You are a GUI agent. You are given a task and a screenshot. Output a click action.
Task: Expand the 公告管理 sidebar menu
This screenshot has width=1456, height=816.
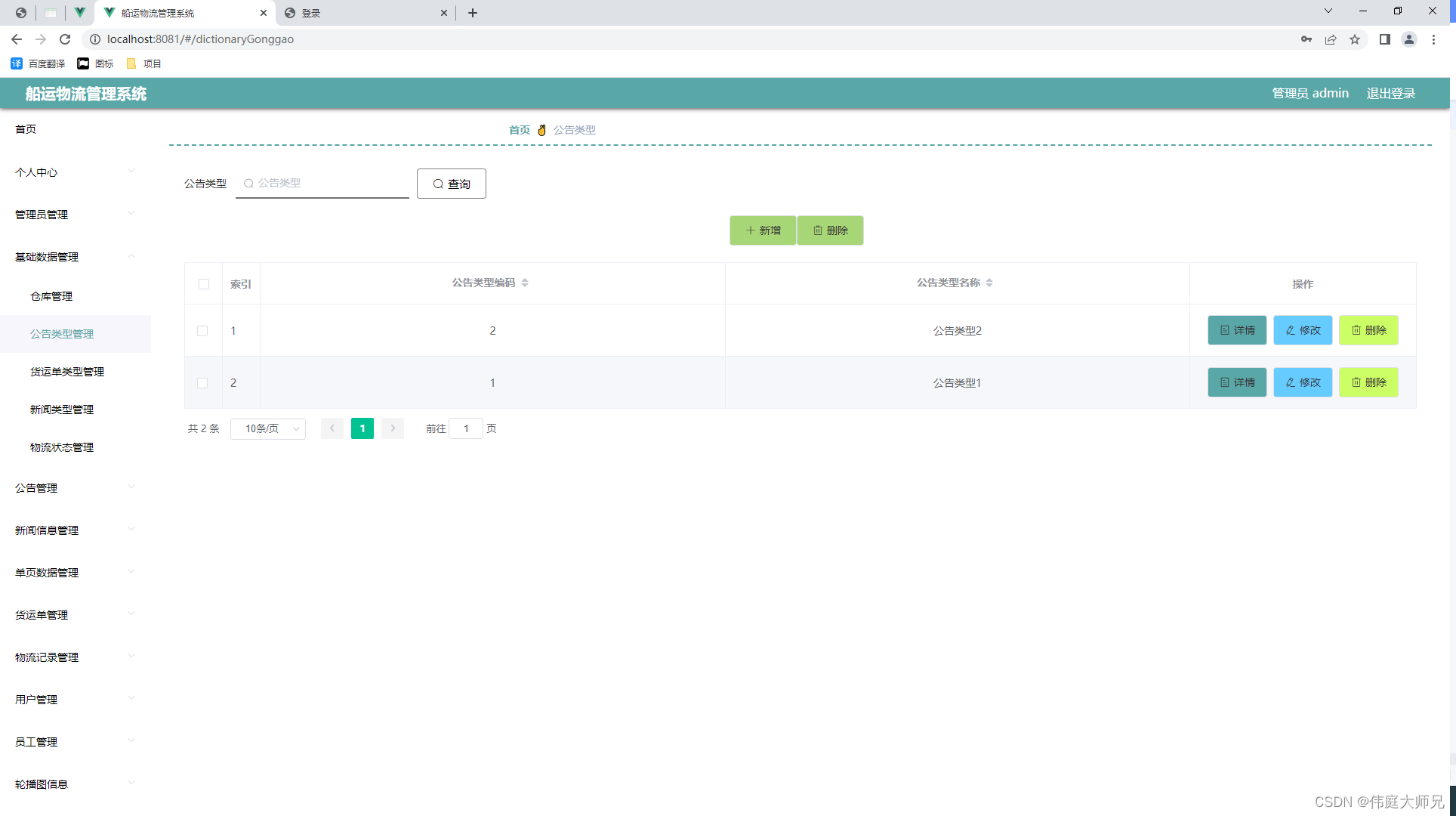pos(76,488)
